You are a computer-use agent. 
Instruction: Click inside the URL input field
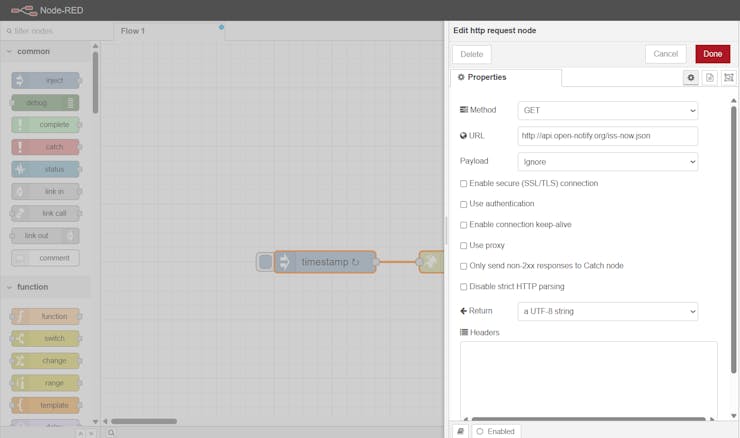(607, 135)
